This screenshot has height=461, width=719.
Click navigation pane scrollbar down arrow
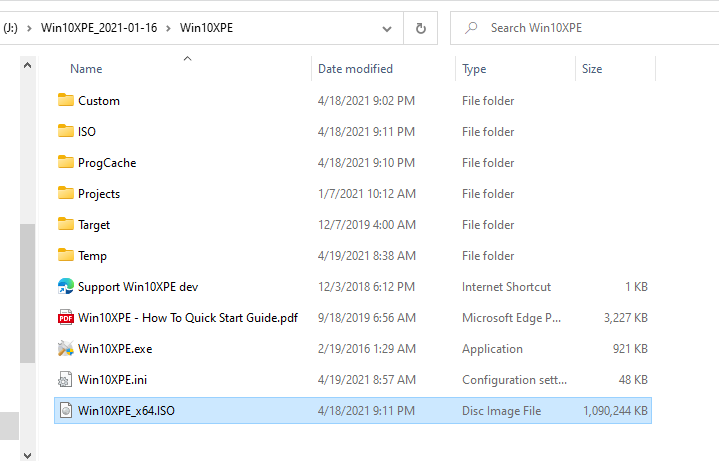[28, 455]
